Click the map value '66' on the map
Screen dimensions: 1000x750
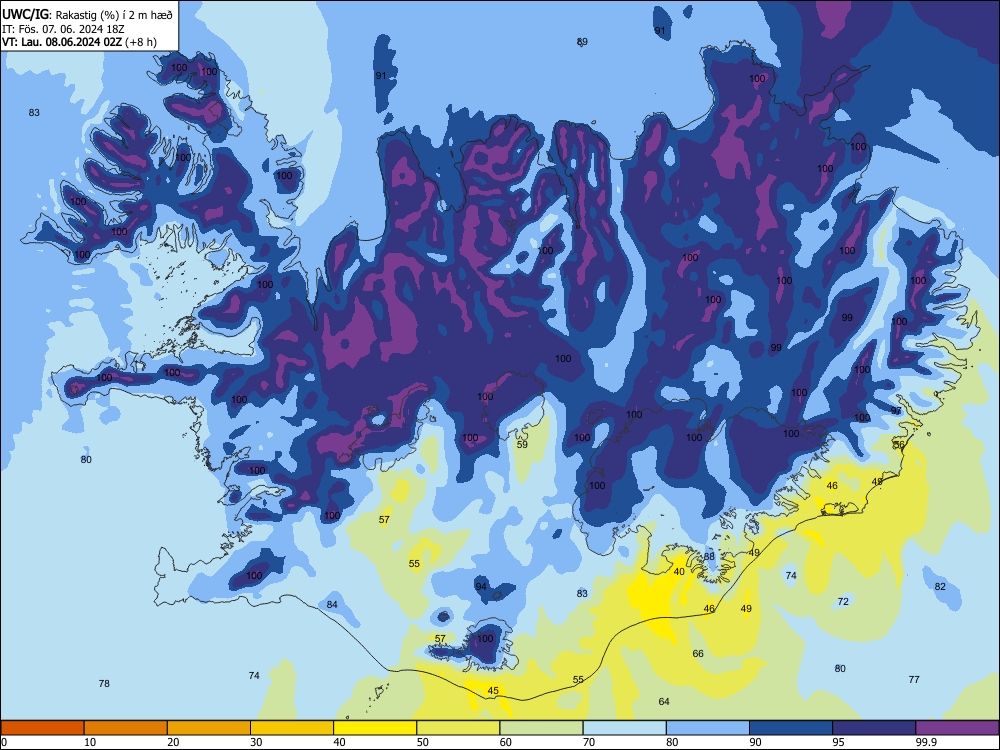click(698, 654)
